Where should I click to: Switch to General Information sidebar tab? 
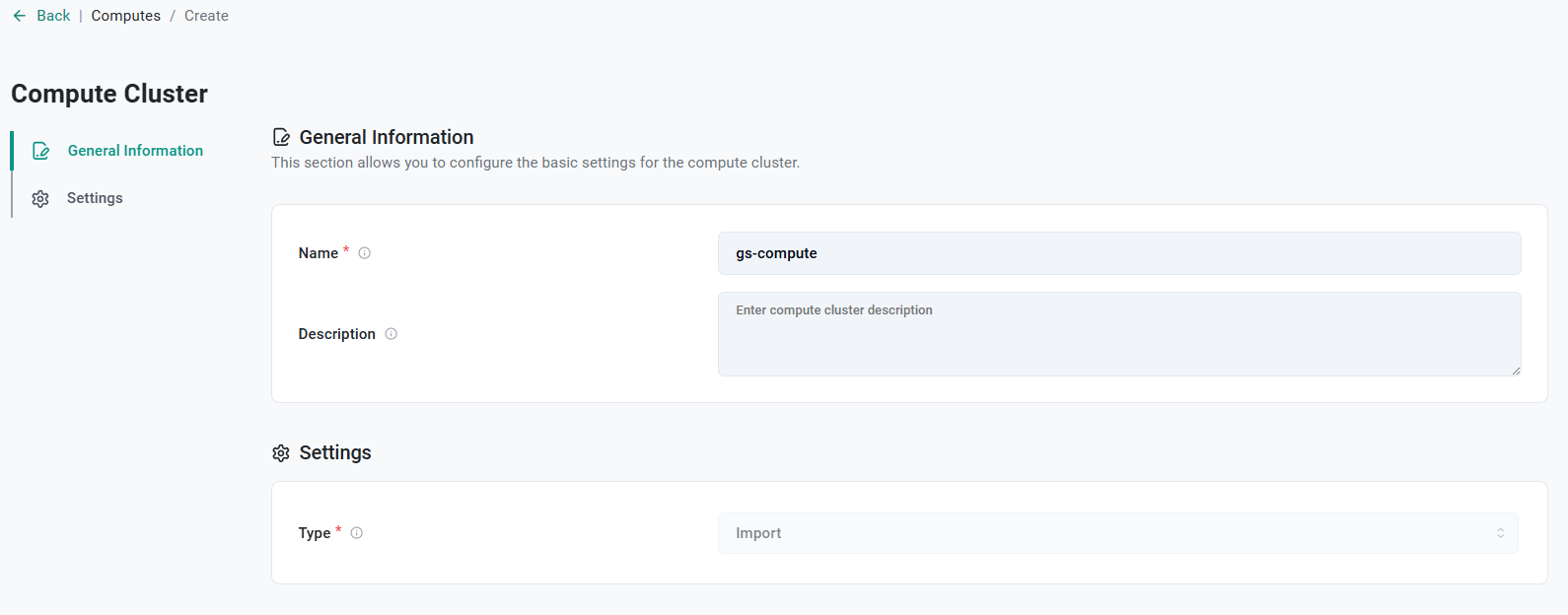coord(135,151)
